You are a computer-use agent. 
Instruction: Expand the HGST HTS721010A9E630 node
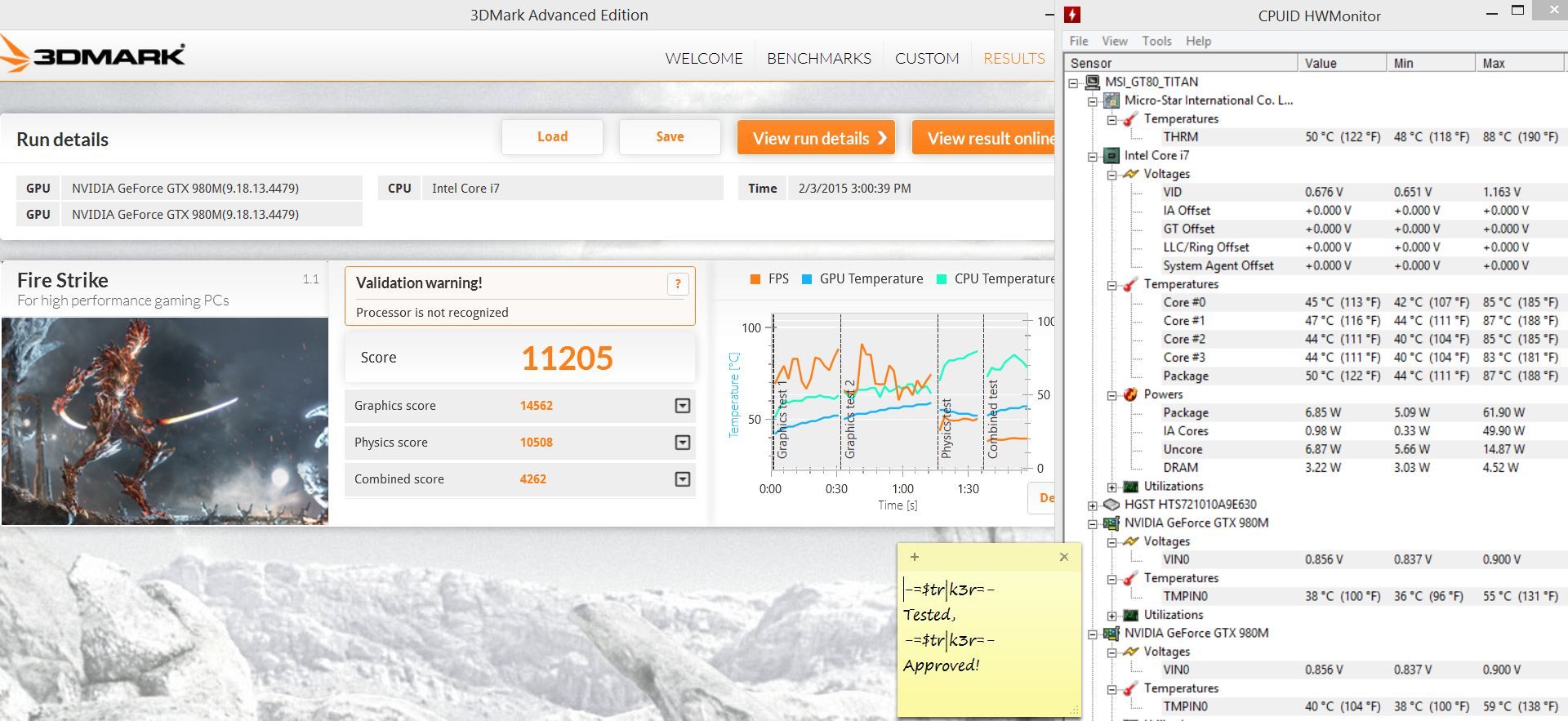coord(1093,505)
